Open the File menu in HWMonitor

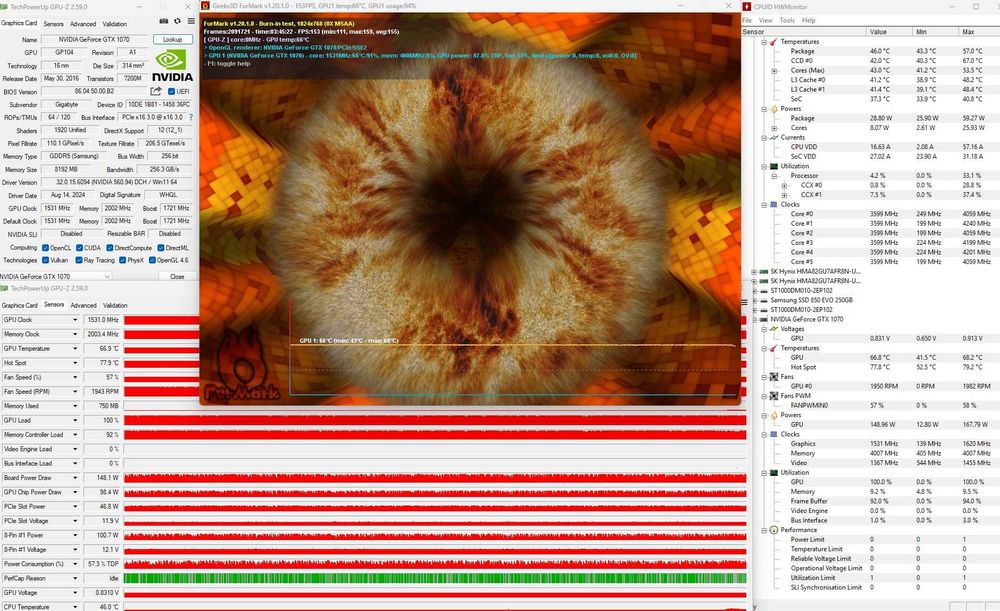747,20
